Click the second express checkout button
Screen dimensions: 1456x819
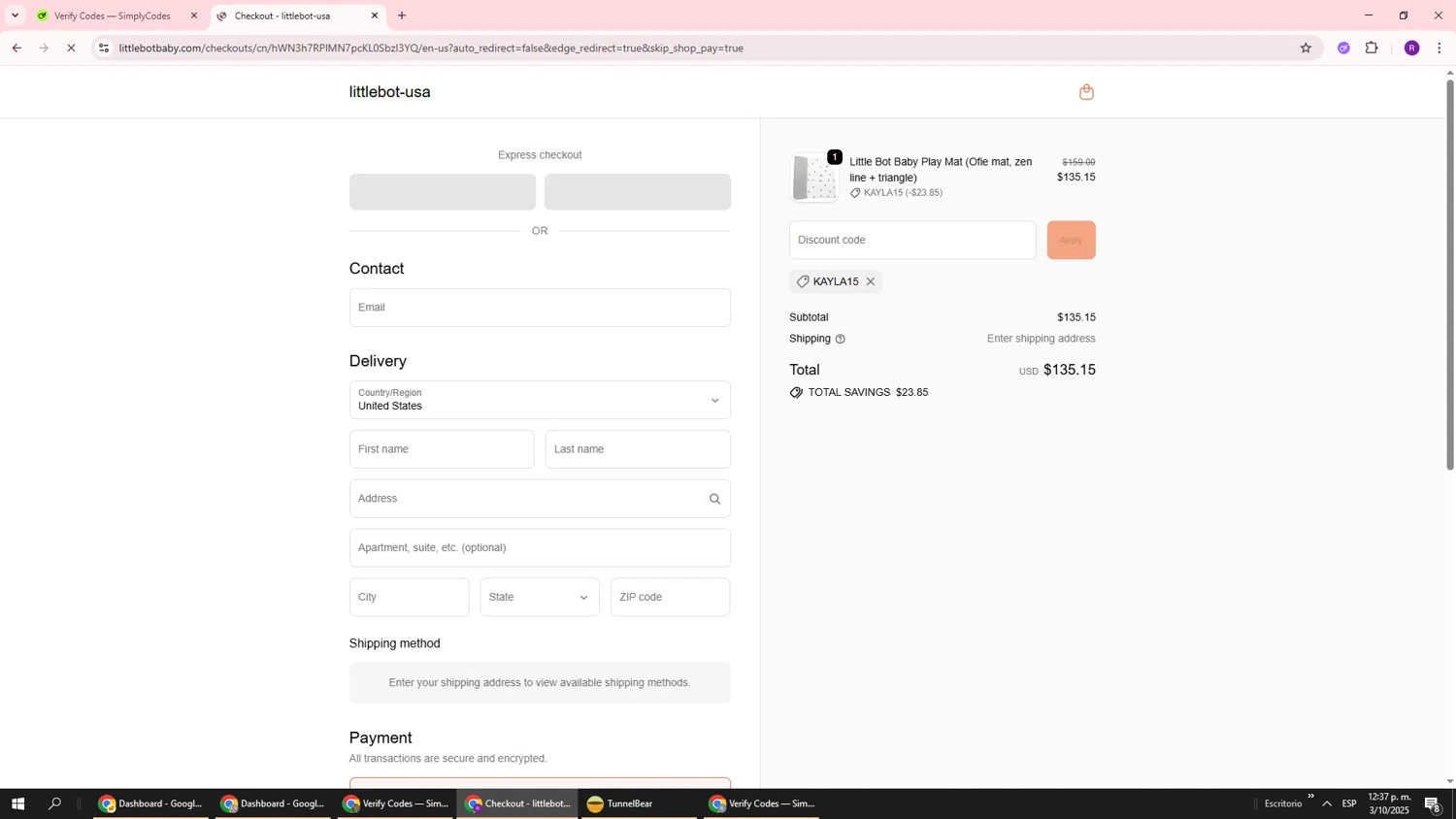[x=638, y=192]
